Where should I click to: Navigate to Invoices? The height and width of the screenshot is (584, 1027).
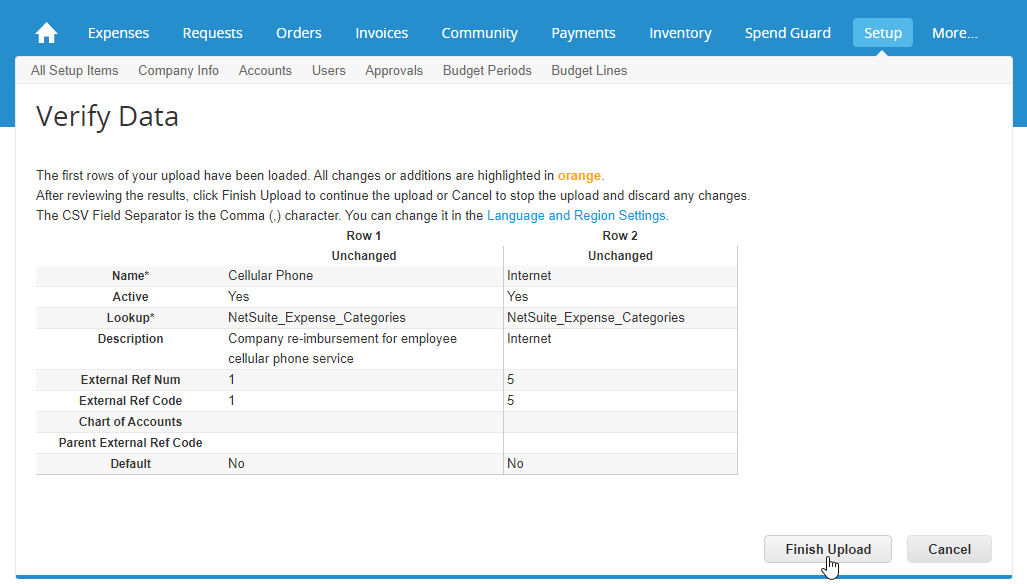point(381,33)
